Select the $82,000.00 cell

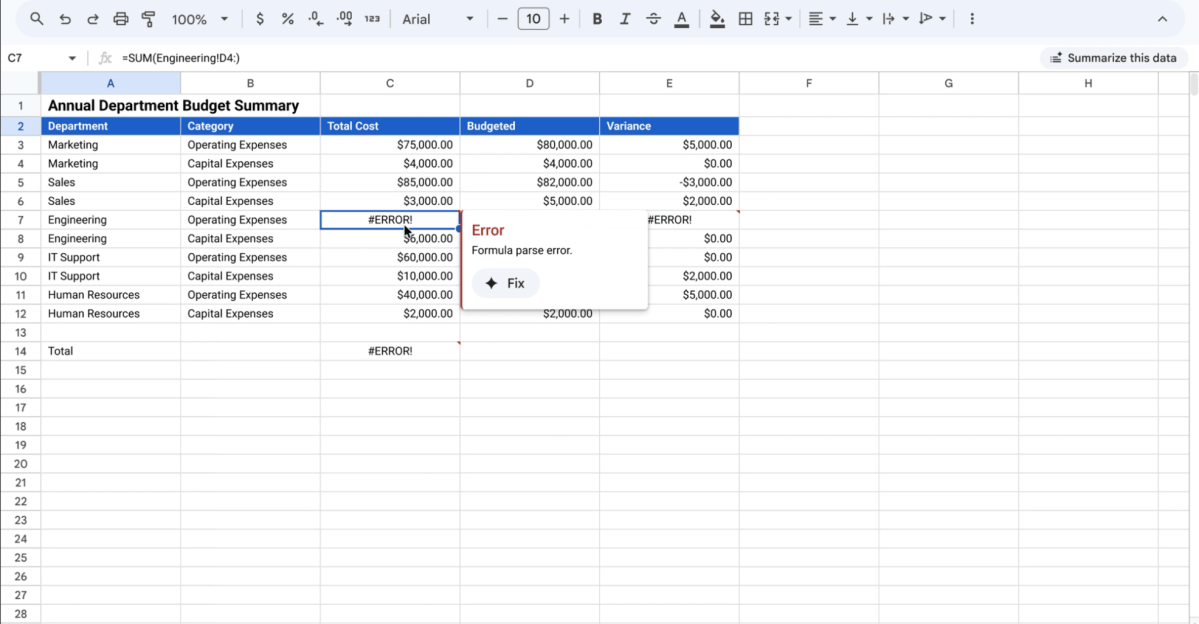coord(529,182)
